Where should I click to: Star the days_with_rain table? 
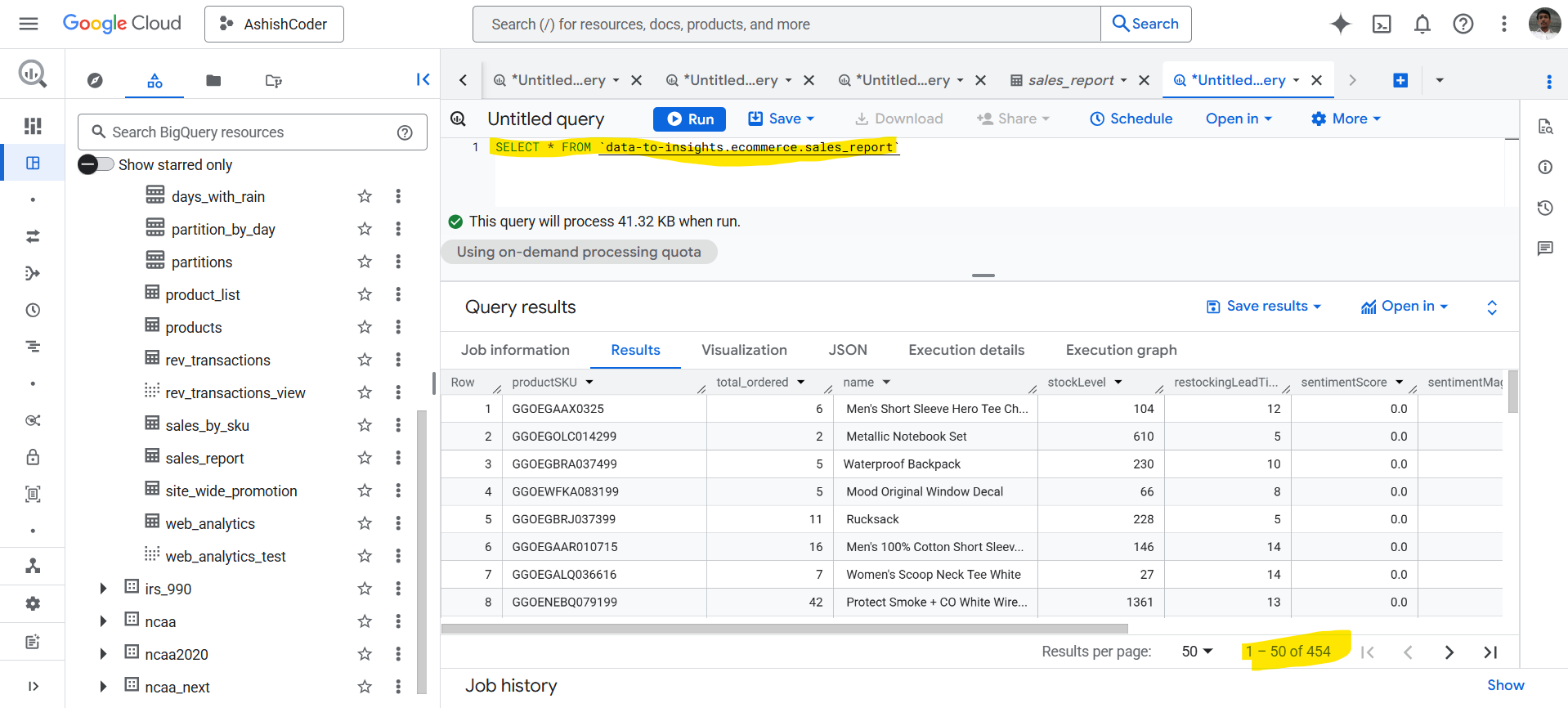(x=365, y=196)
